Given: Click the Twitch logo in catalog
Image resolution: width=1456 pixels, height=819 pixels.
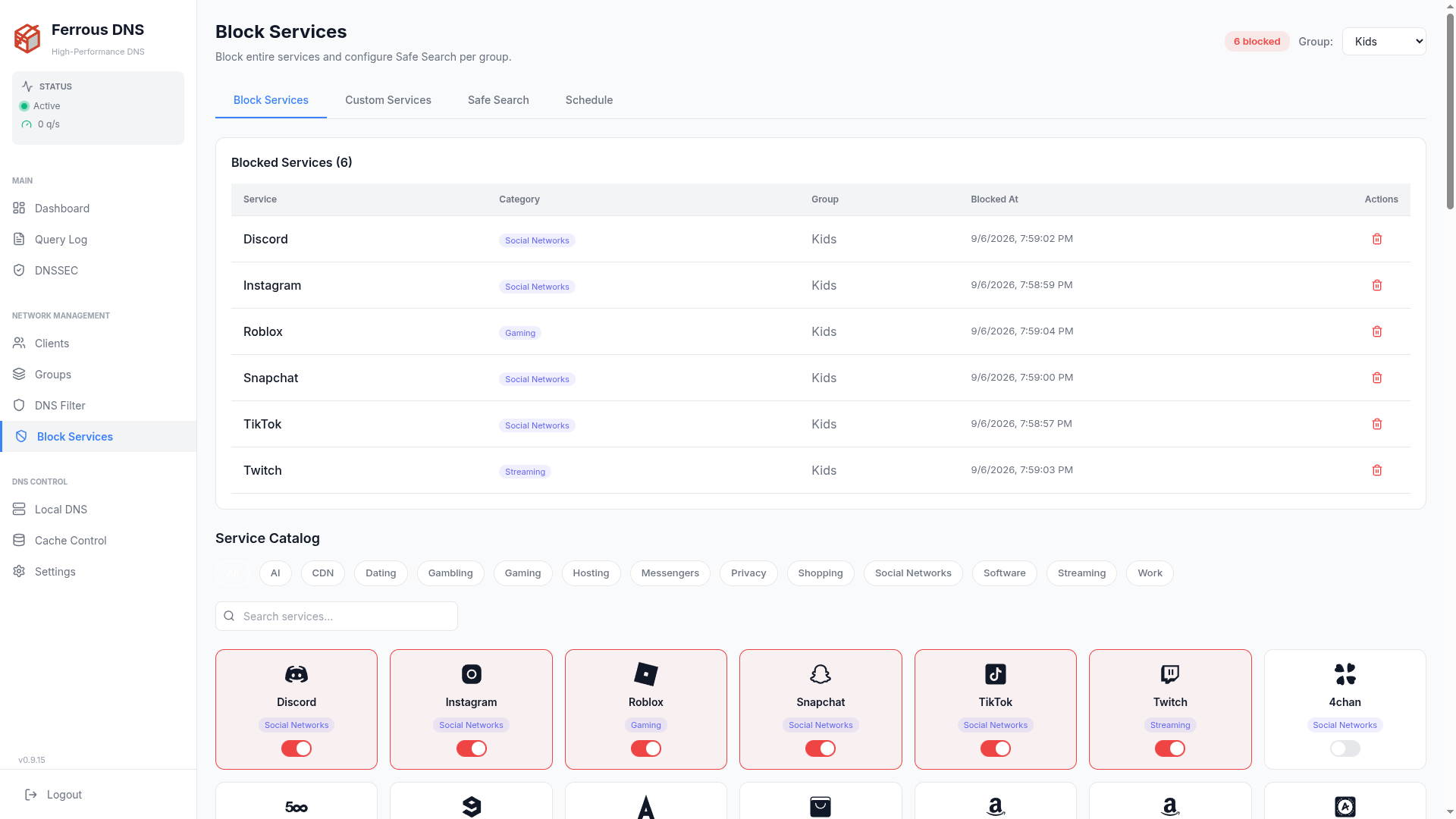Looking at the screenshot, I should (1170, 673).
